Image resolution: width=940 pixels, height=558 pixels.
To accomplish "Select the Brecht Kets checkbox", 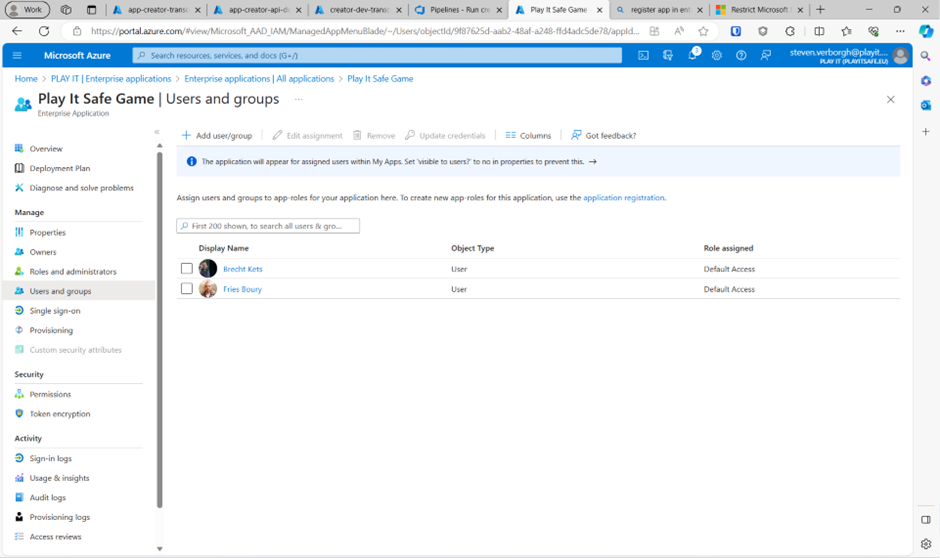I will pyautogui.click(x=187, y=269).
